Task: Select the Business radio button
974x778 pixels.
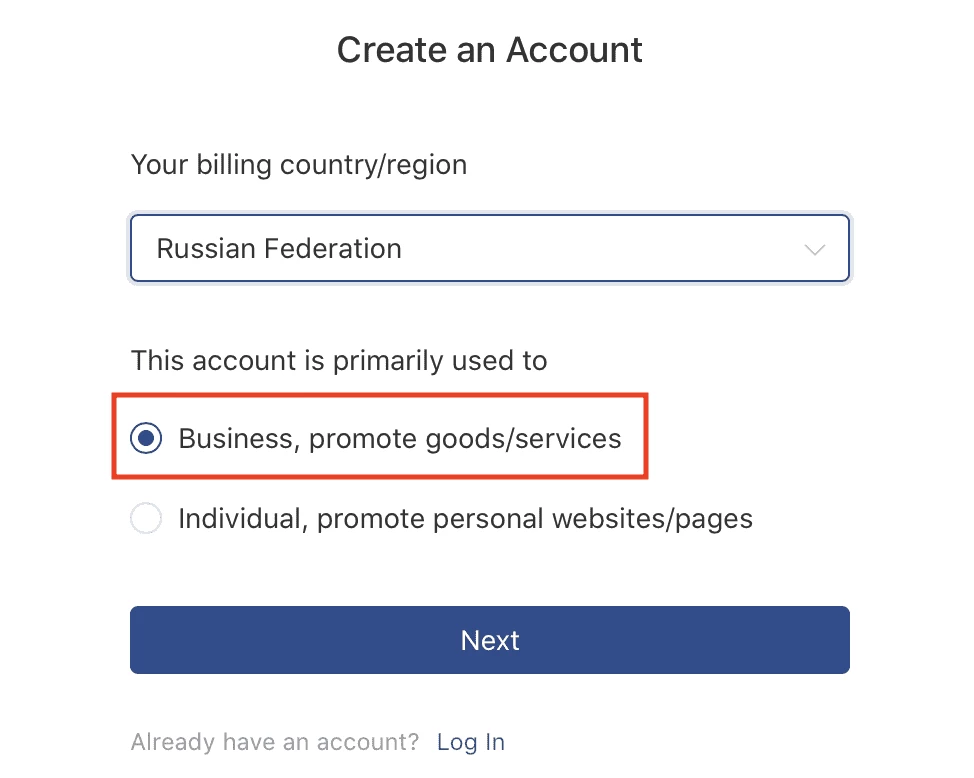Action: coord(146,438)
